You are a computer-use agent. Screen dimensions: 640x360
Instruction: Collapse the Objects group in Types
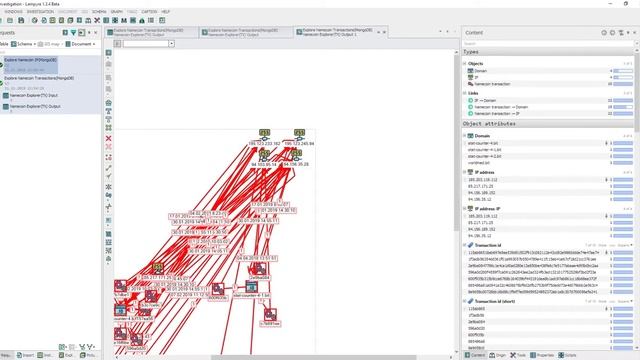pos(464,64)
